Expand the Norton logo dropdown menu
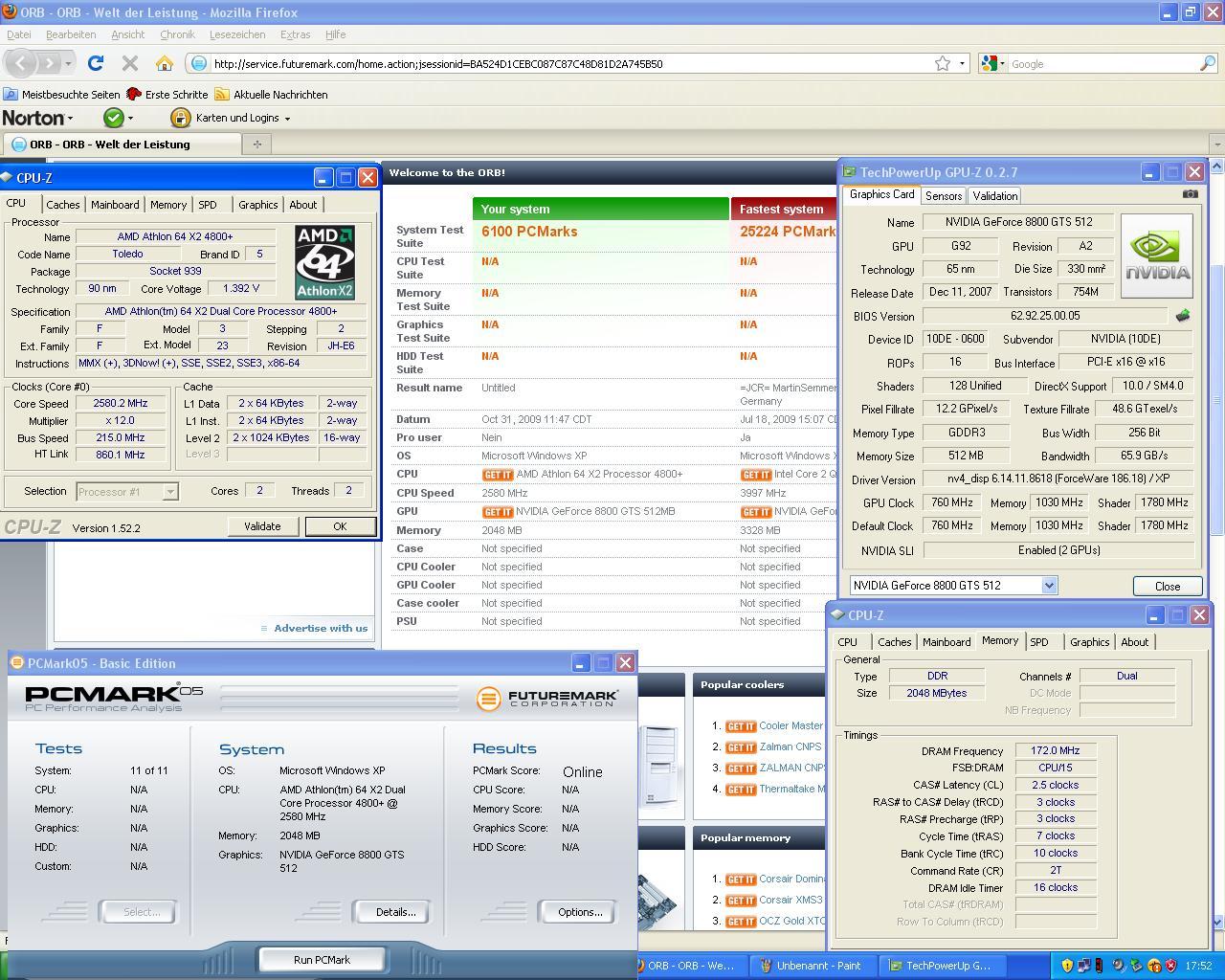This screenshot has height=980, width=1225. pos(69,119)
